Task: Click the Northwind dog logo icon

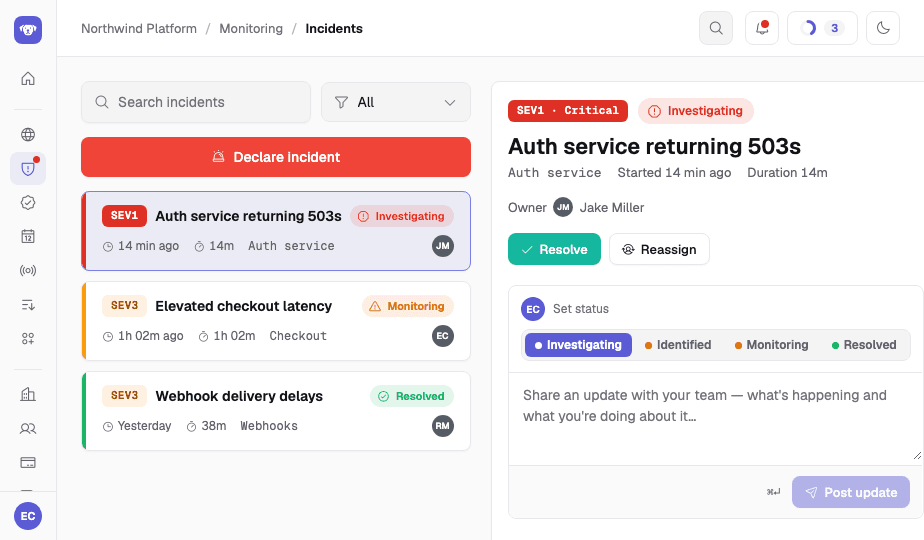Action: click(28, 29)
